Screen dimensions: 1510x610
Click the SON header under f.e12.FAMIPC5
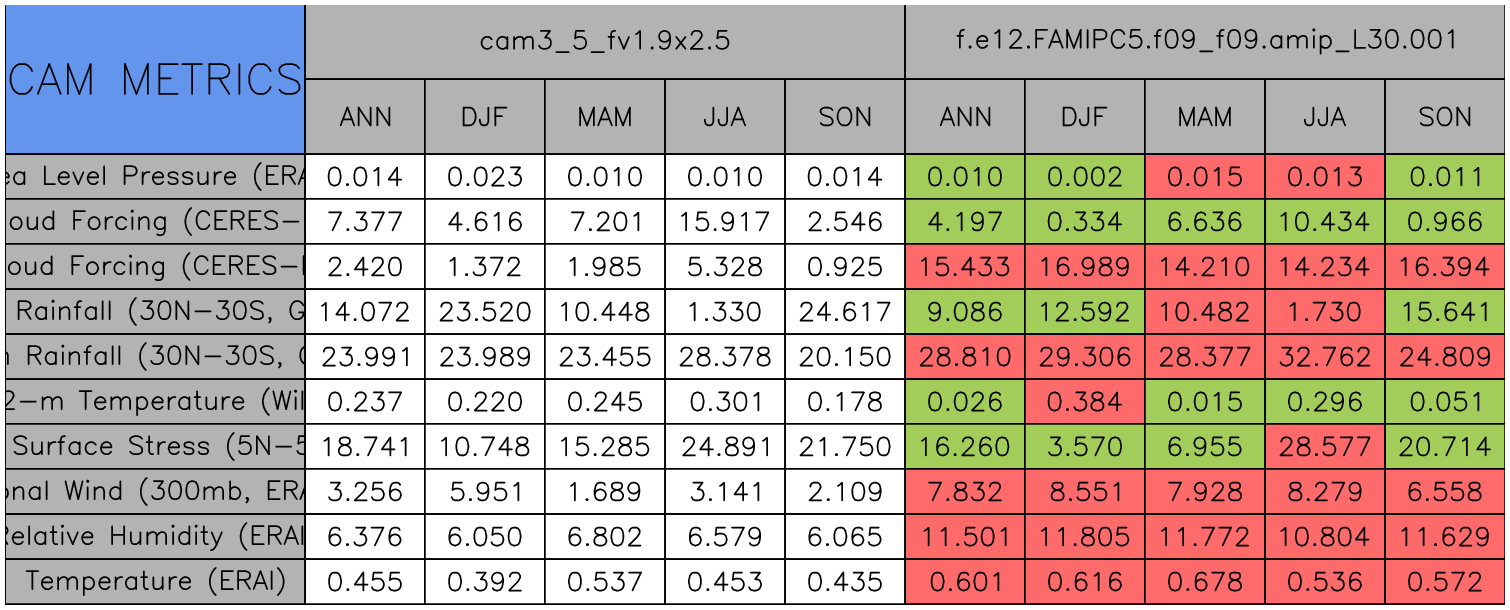point(1445,117)
